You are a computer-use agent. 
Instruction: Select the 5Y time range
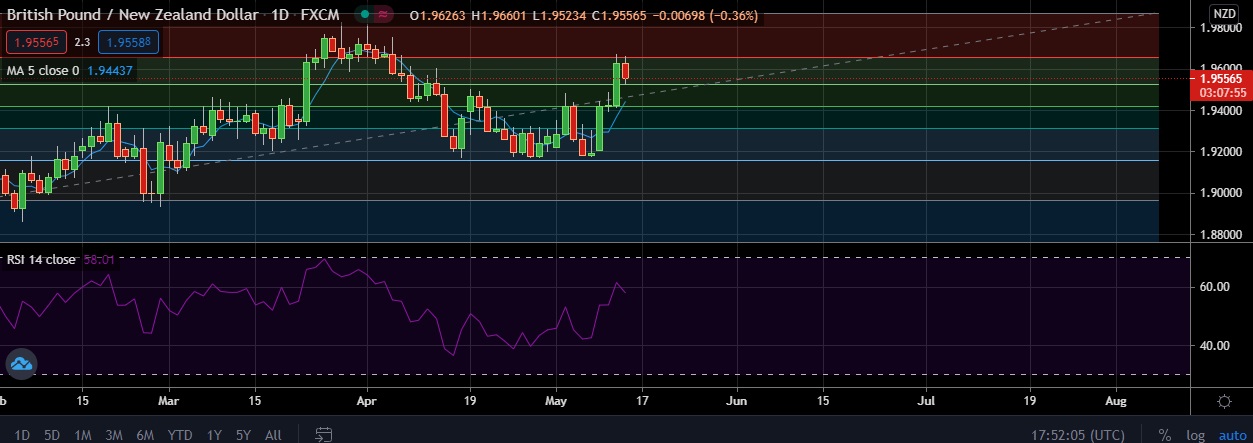(243, 435)
